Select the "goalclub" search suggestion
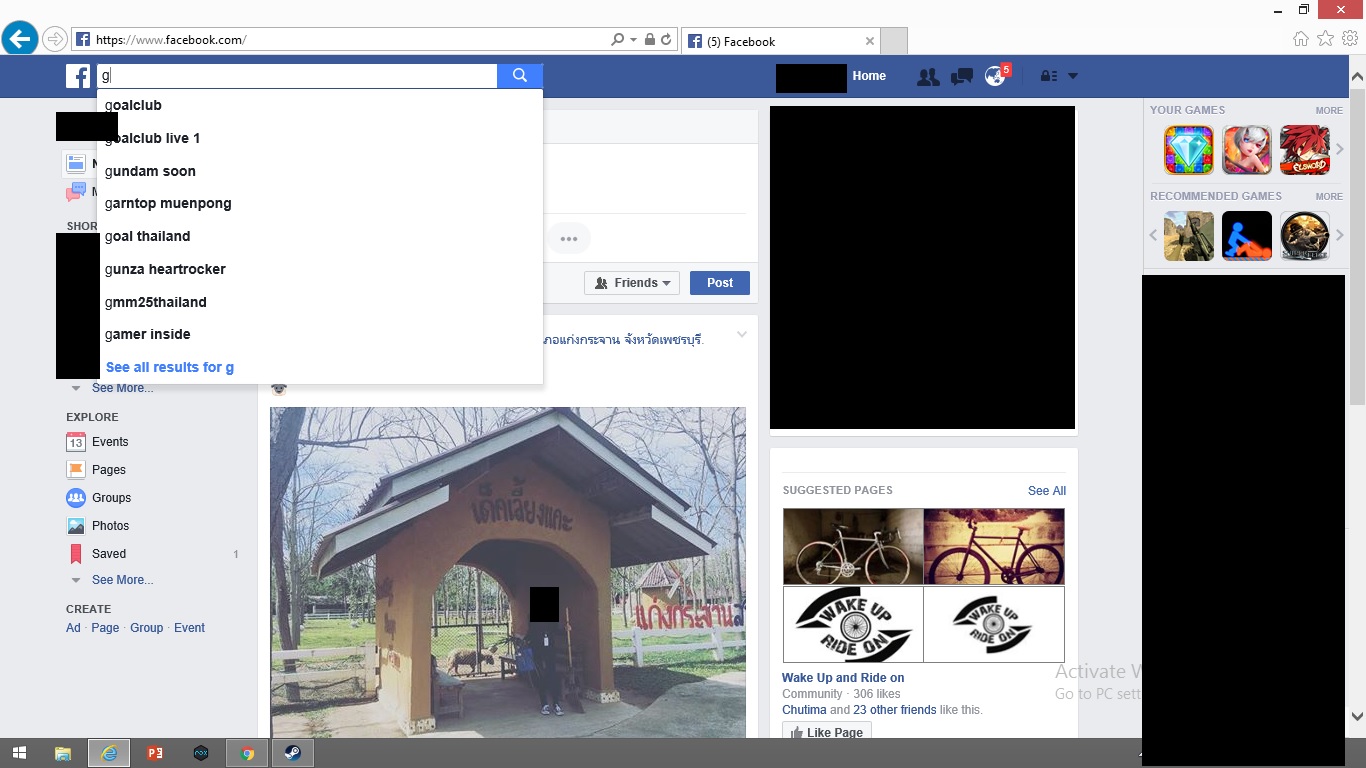1366x768 pixels. [x=320, y=105]
